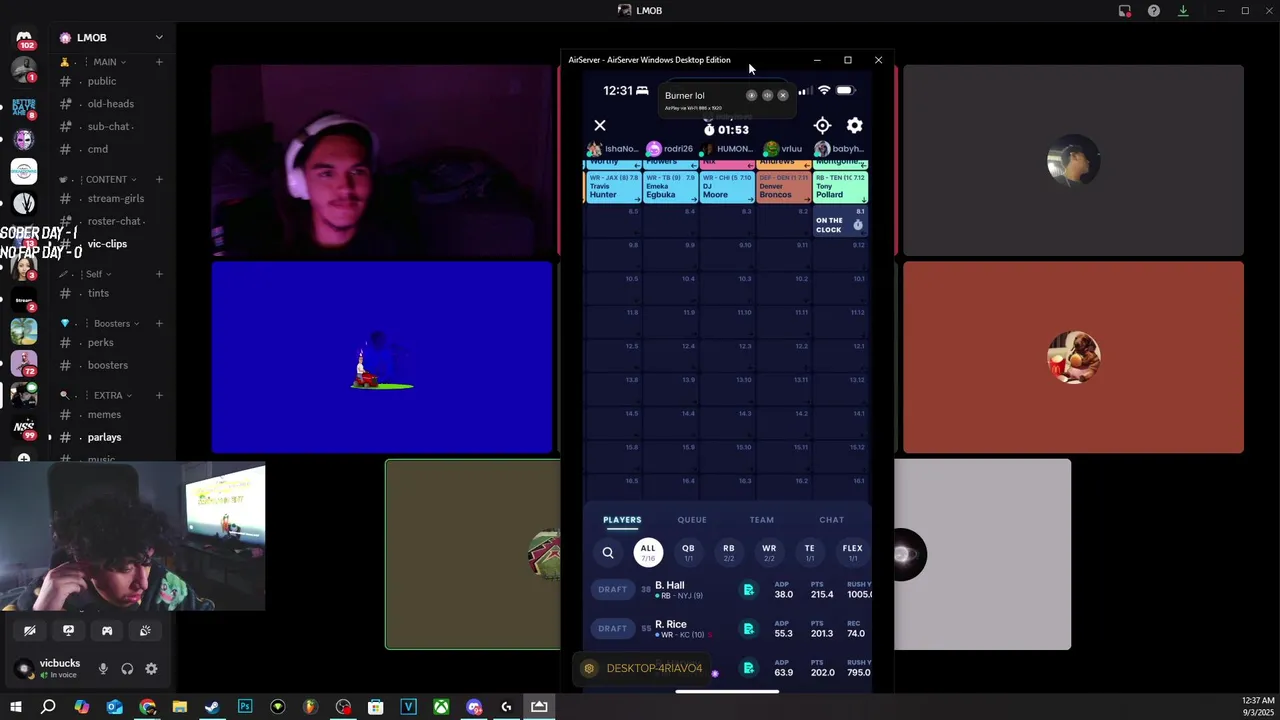Open Windows search in the taskbar
Viewport: 1280px width, 720px height.
click(x=48, y=707)
